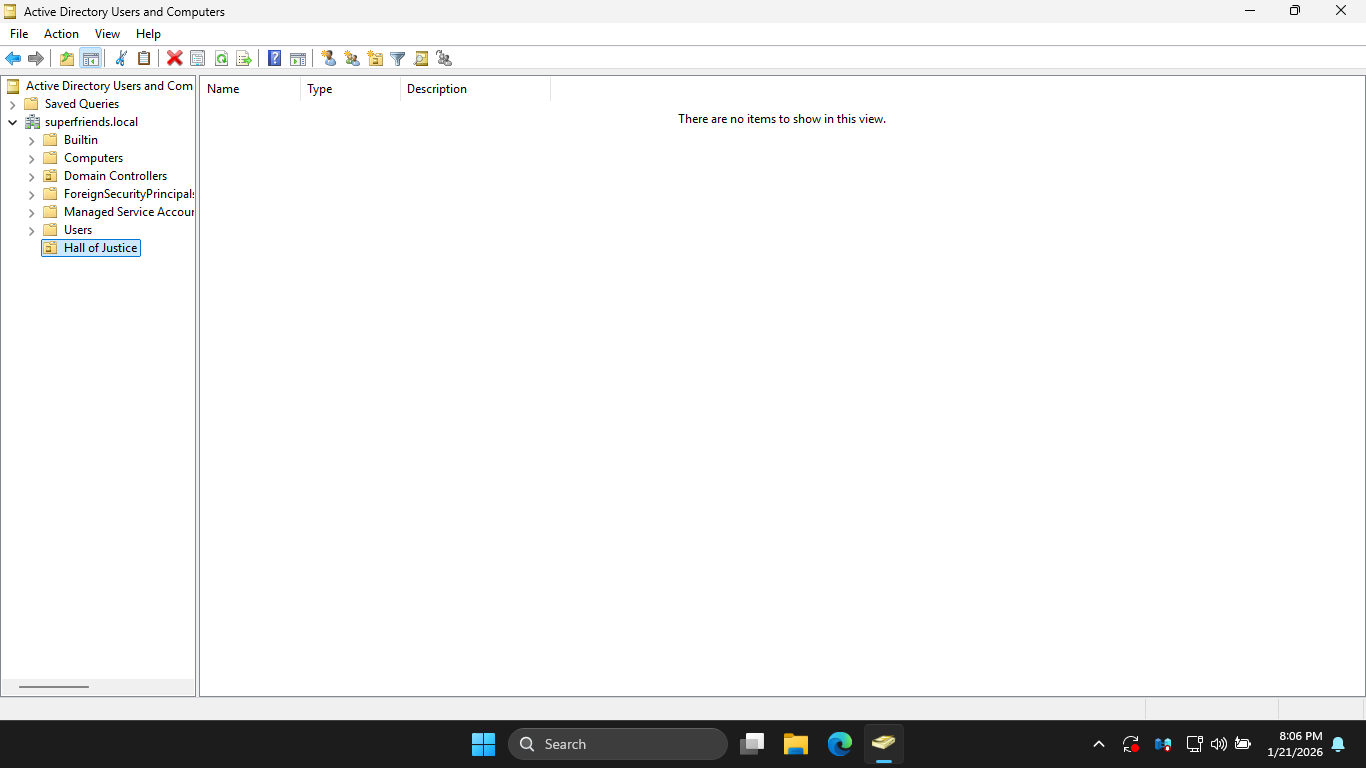Click the filter funnel icon
1366x768 pixels.
397,59
